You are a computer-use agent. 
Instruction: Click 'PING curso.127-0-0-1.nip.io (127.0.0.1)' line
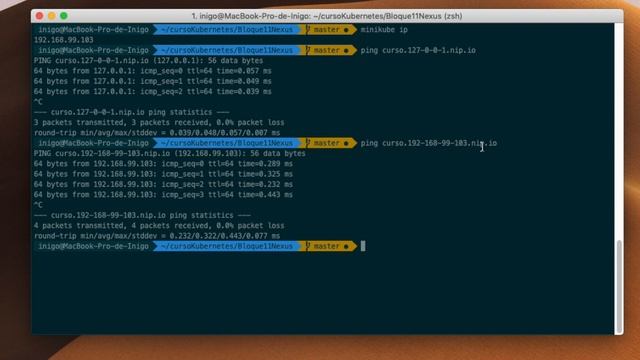click(148, 60)
